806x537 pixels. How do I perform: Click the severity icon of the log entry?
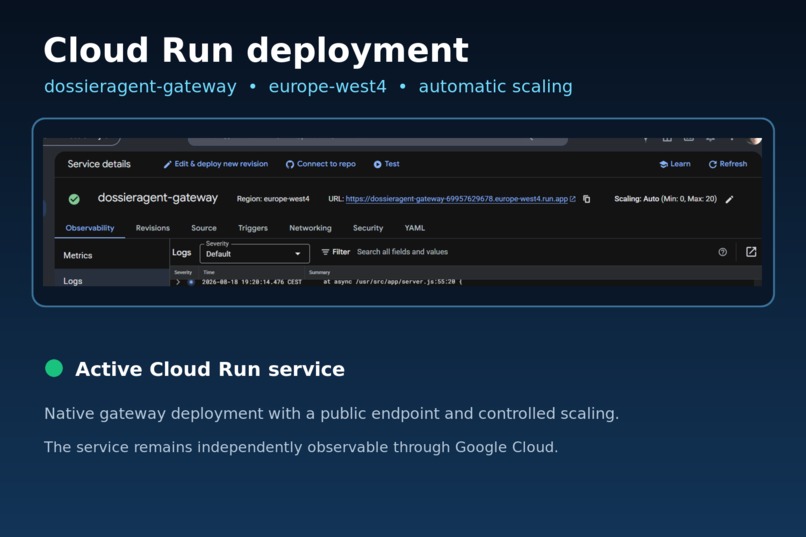point(191,282)
